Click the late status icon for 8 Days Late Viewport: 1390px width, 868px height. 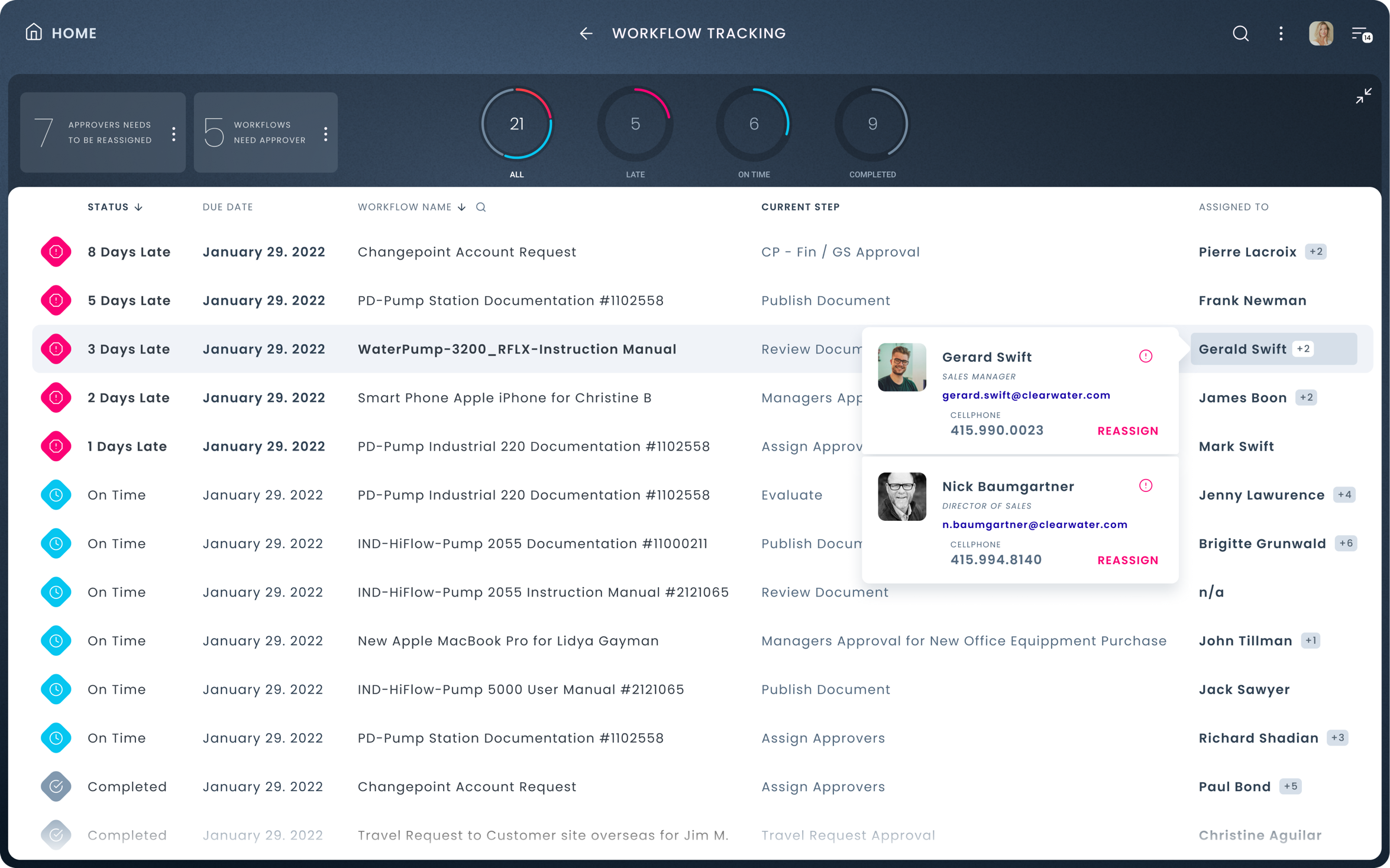pyautogui.click(x=56, y=252)
